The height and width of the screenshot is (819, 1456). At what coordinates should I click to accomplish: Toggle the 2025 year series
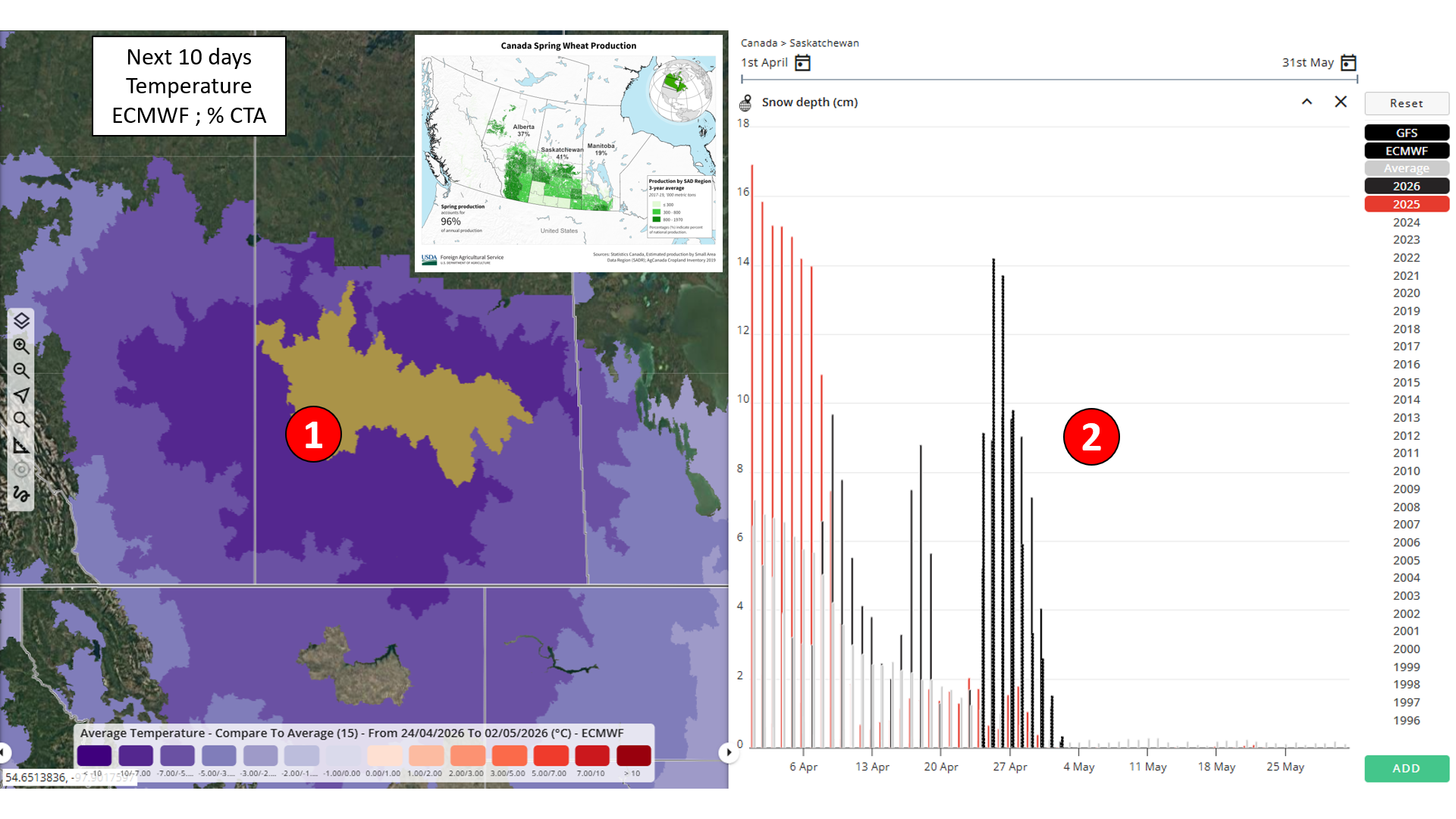(x=1406, y=204)
